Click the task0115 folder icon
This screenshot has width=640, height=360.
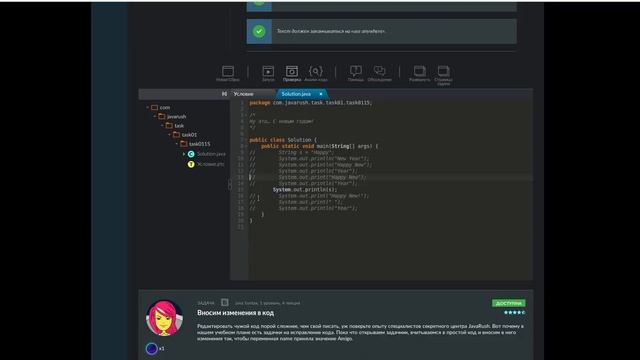click(184, 144)
